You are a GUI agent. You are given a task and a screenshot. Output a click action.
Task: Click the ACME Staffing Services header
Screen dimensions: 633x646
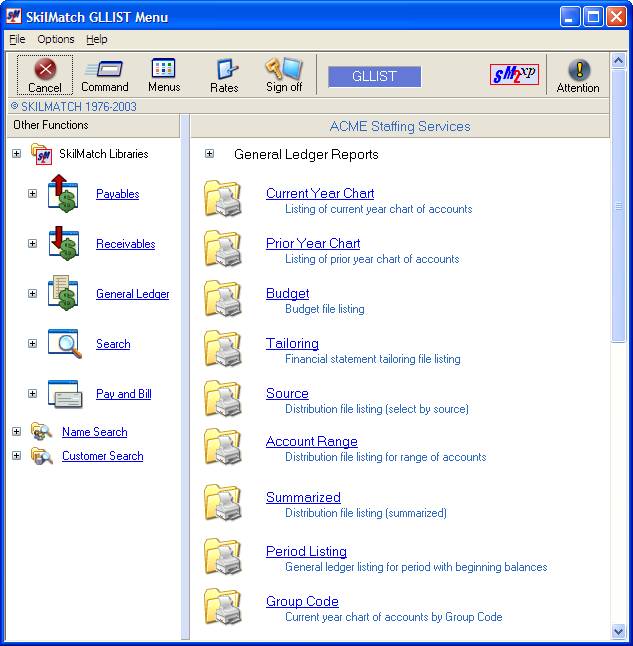(400, 126)
